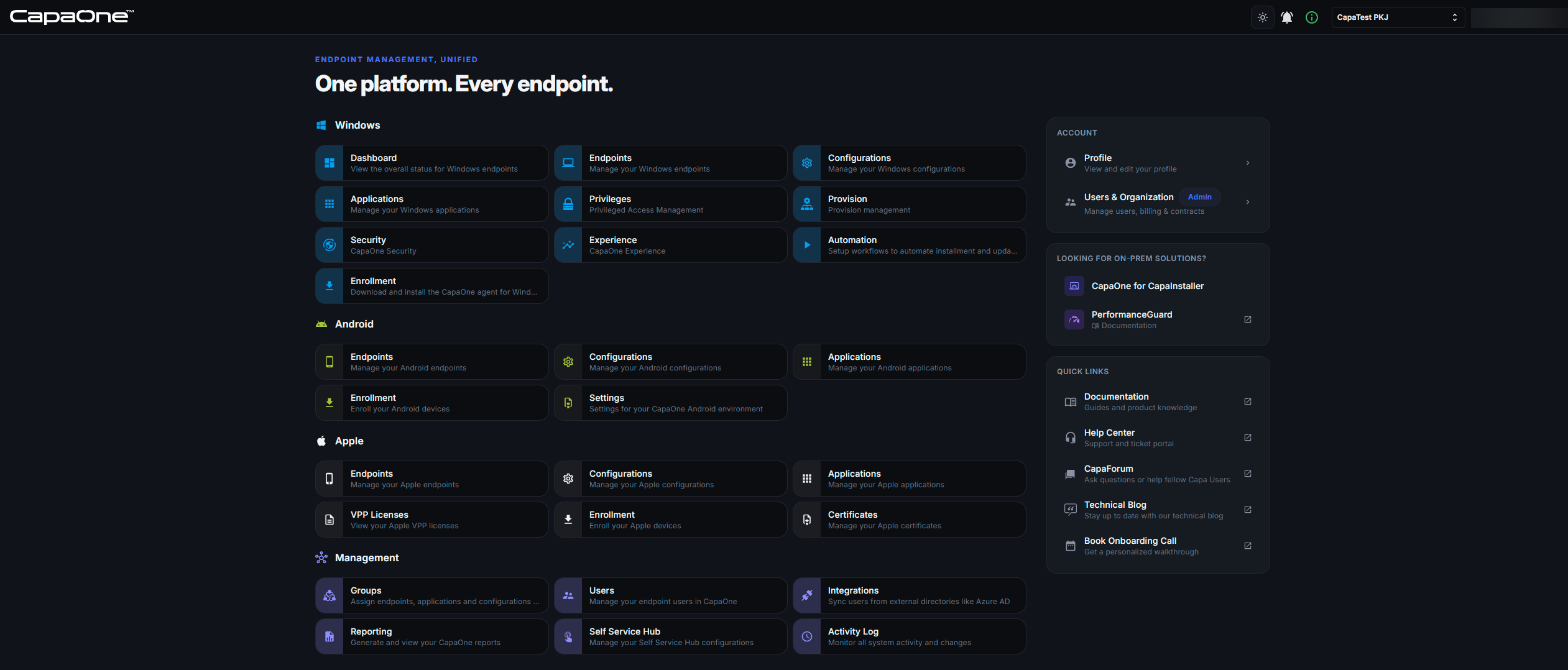Image resolution: width=1568 pixels, height=670 pixels.
Task: Expand Profile with its chevron arrow
Action: tap(1248, 163)
